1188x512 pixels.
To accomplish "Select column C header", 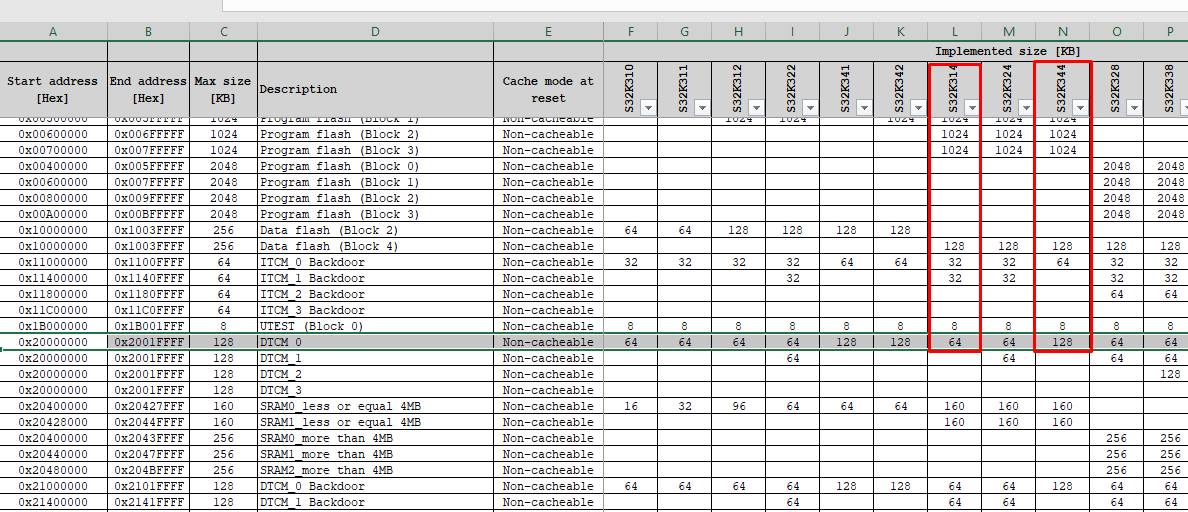I will [224, 32].
